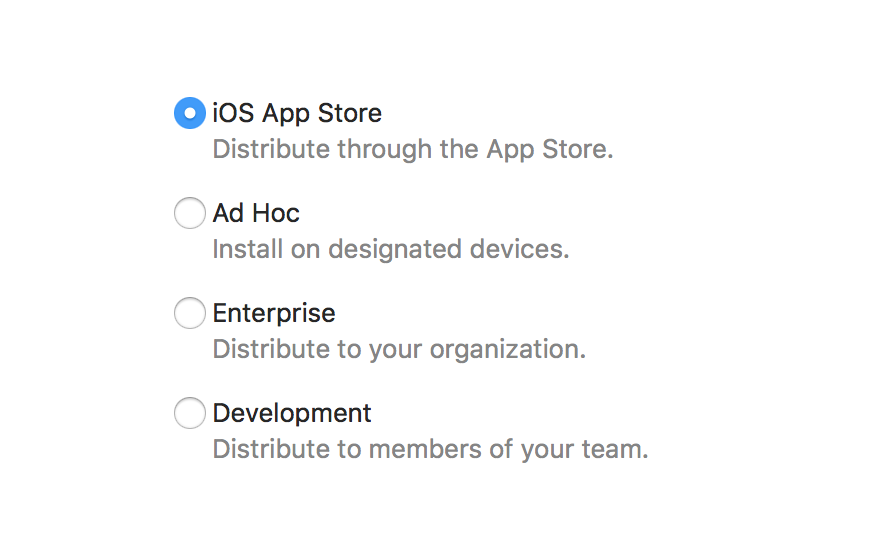Click the "Development" label text
This screenshot has height=548, width=882.
point(292,413)
